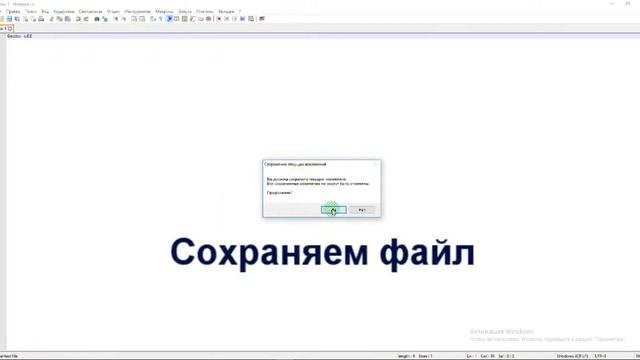
Task: Open the Инструменты menu
Action: [138, 11]
